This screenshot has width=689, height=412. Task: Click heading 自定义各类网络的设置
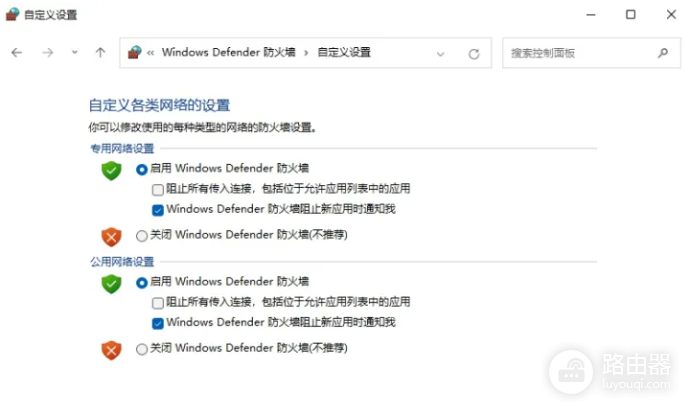[x=160, y=105]
